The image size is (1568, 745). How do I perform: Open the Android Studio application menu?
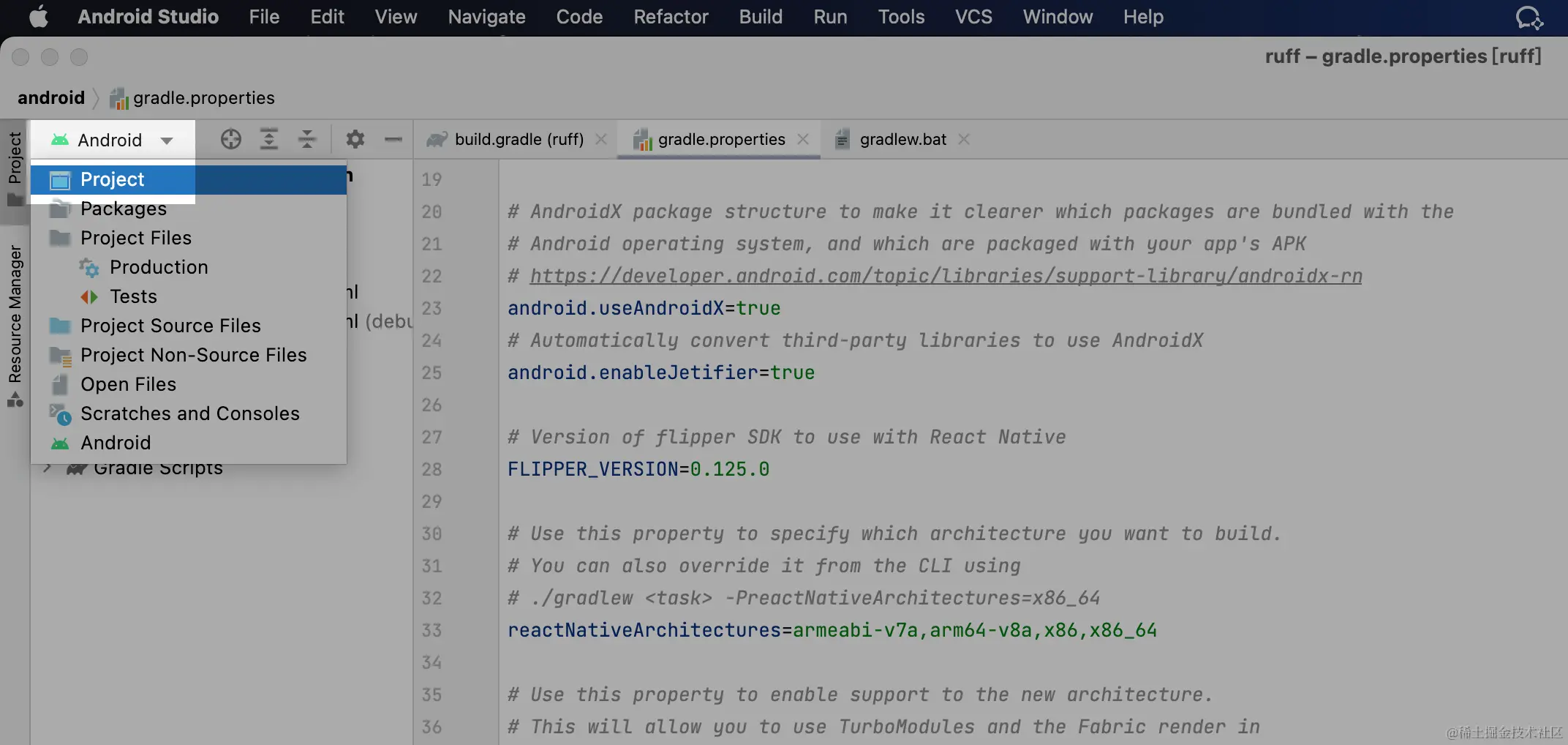tap(148, 17)
